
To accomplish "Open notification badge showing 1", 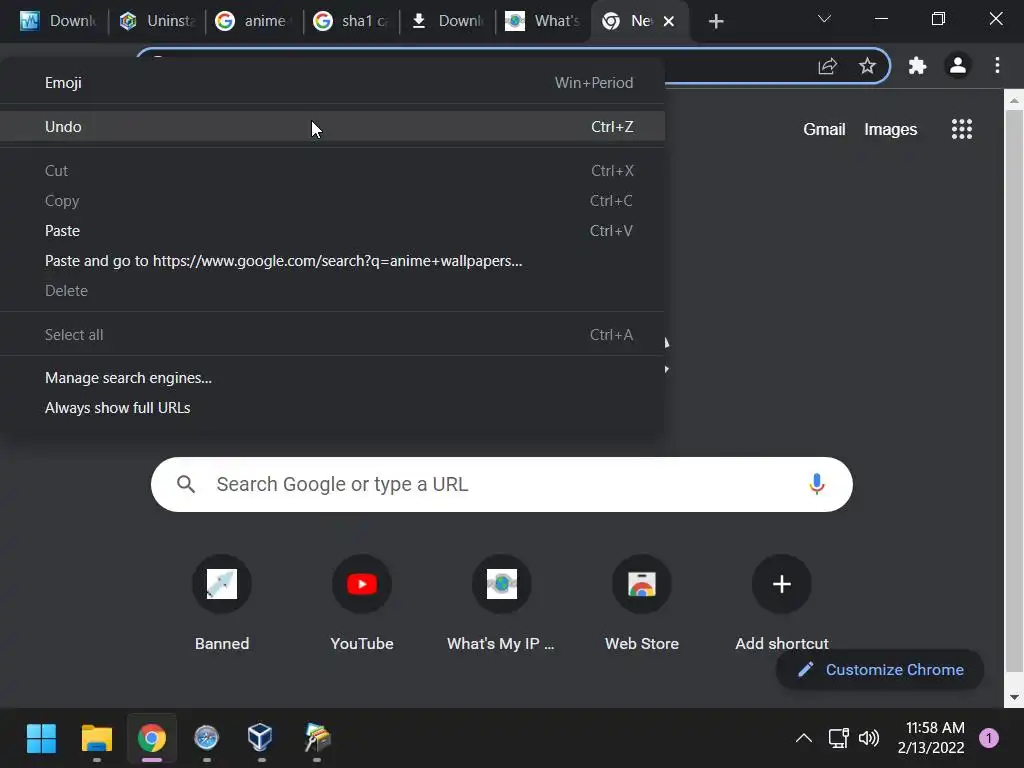I will pyautogui.click(x=989, y=738).
